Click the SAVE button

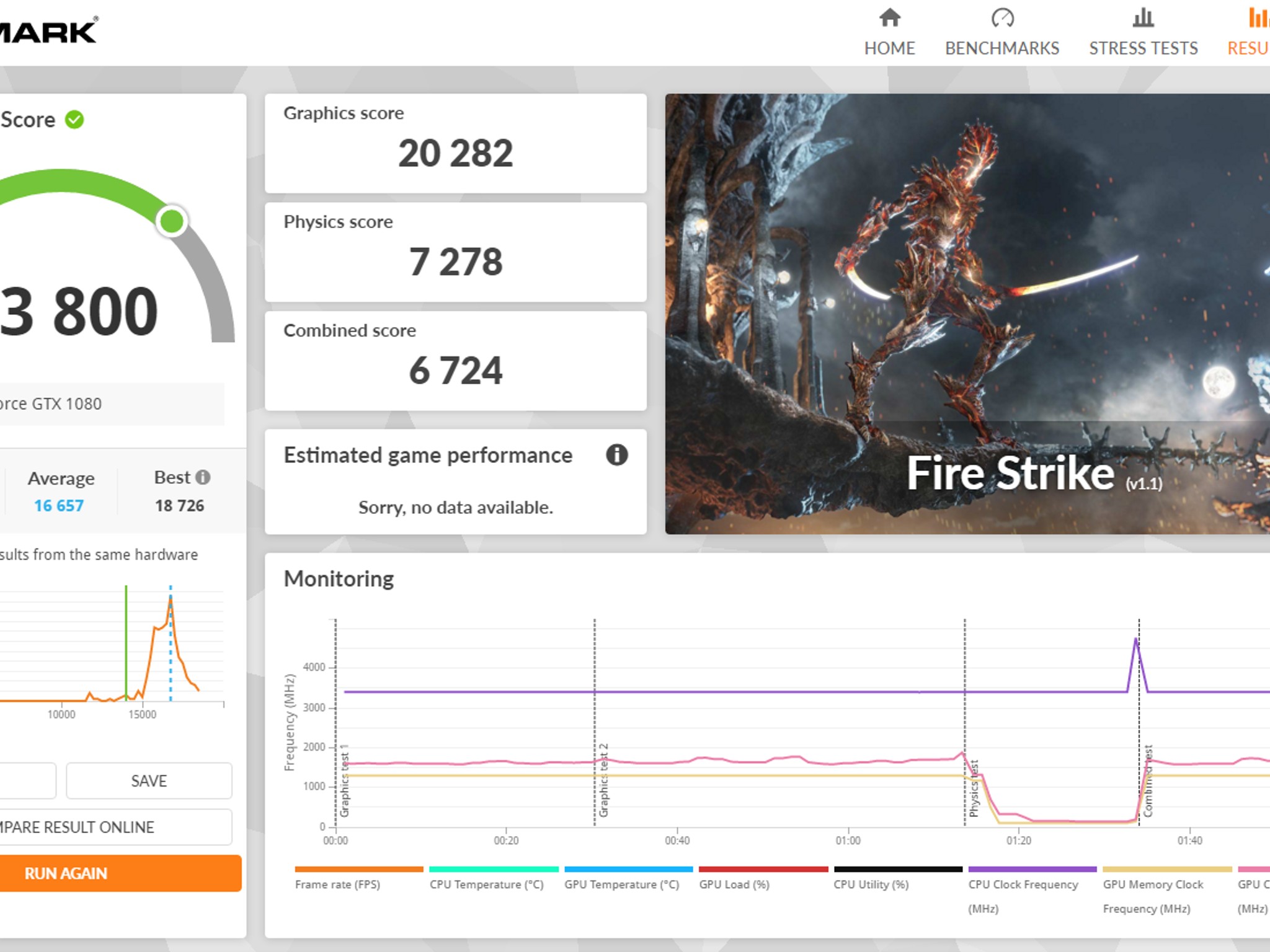click(x=149, y=780)
